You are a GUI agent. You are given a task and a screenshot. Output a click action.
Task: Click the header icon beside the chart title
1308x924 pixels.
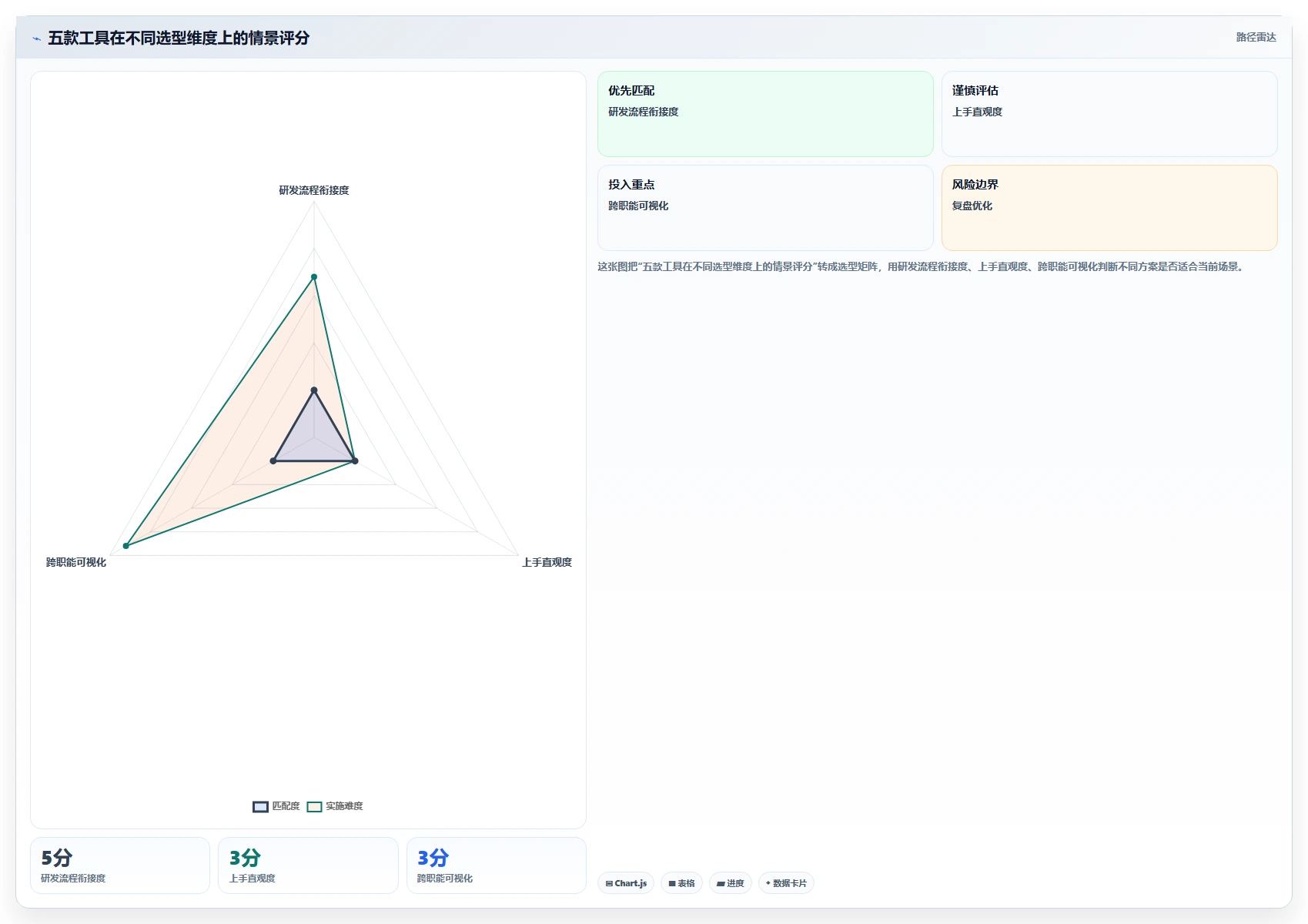click(x=36, y=38)
